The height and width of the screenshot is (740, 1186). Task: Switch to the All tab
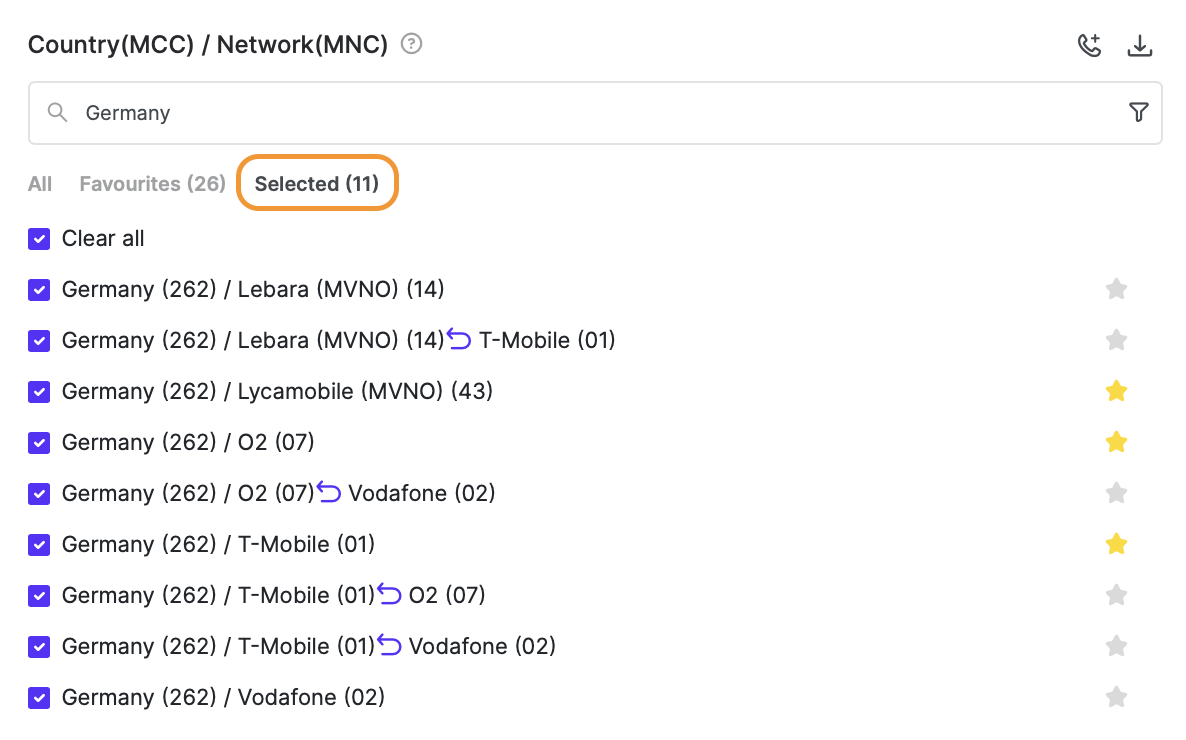coord(40,184)
